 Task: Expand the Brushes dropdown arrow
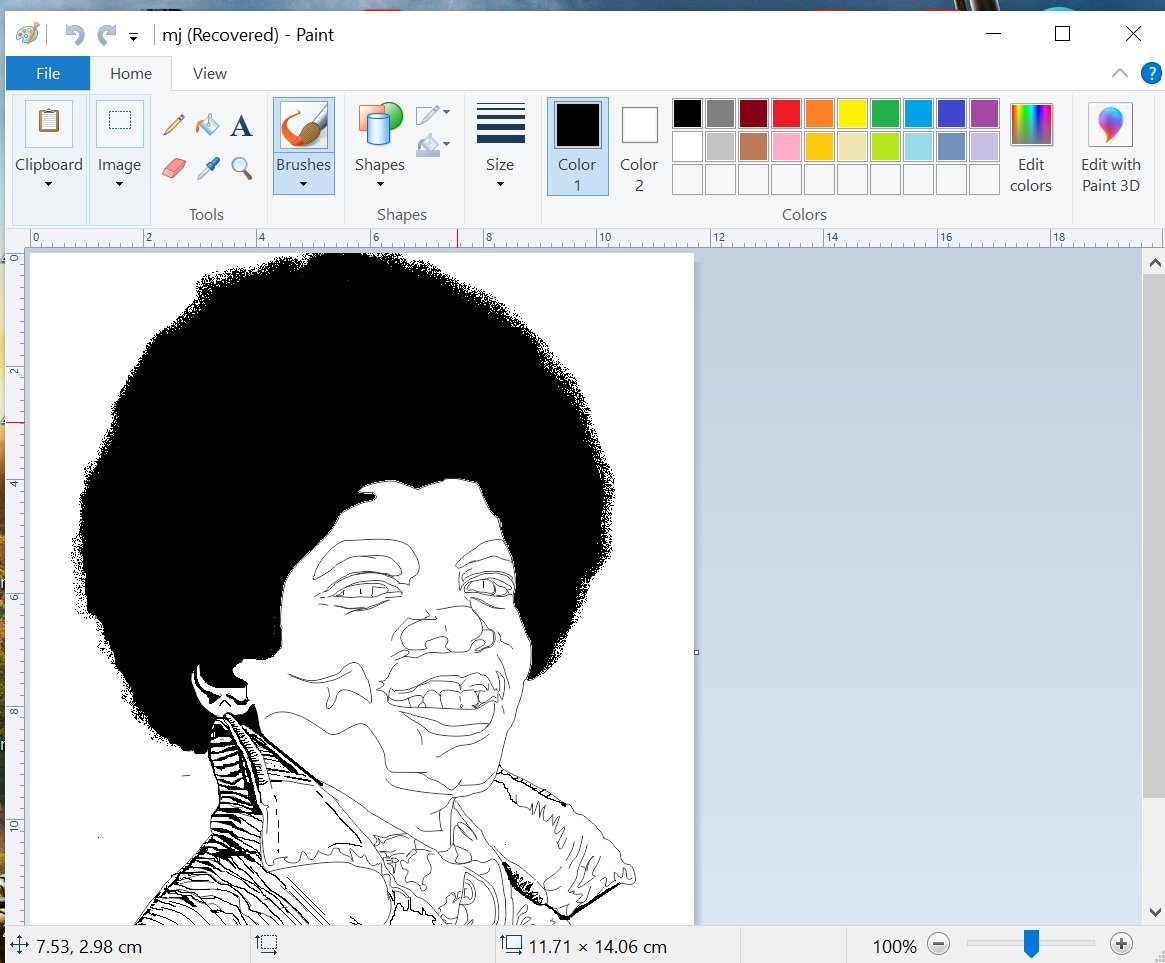tap(303, 184)
